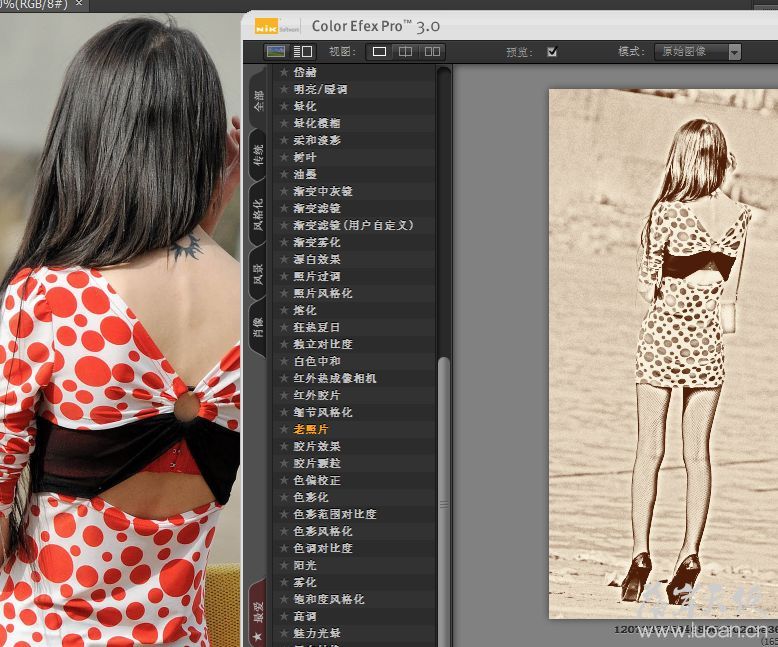Favorite star next to 白色中和
Viewport: 778px width, 647px height.
tap(284, 361)
